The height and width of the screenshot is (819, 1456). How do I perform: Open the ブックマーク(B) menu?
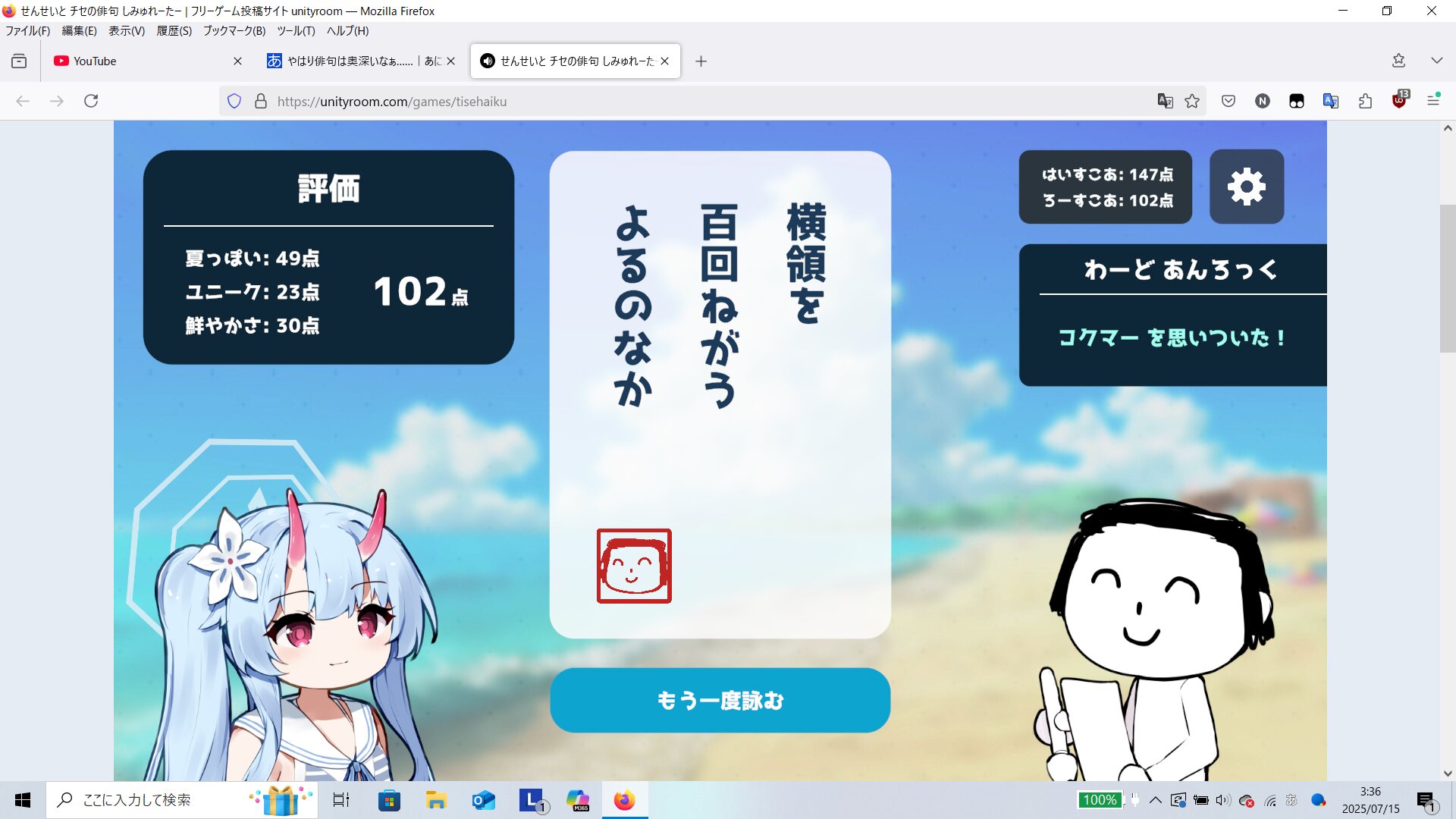click(x=234, y=31)
